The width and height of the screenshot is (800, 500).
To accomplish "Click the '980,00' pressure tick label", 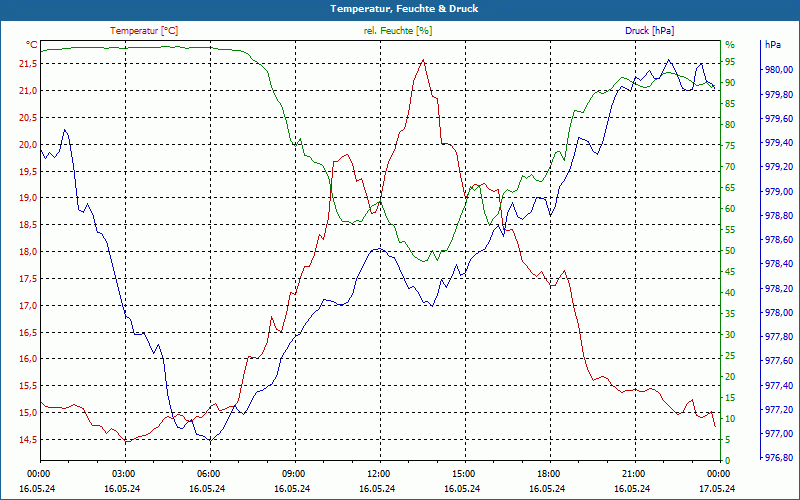I will (x=779, y=70).
